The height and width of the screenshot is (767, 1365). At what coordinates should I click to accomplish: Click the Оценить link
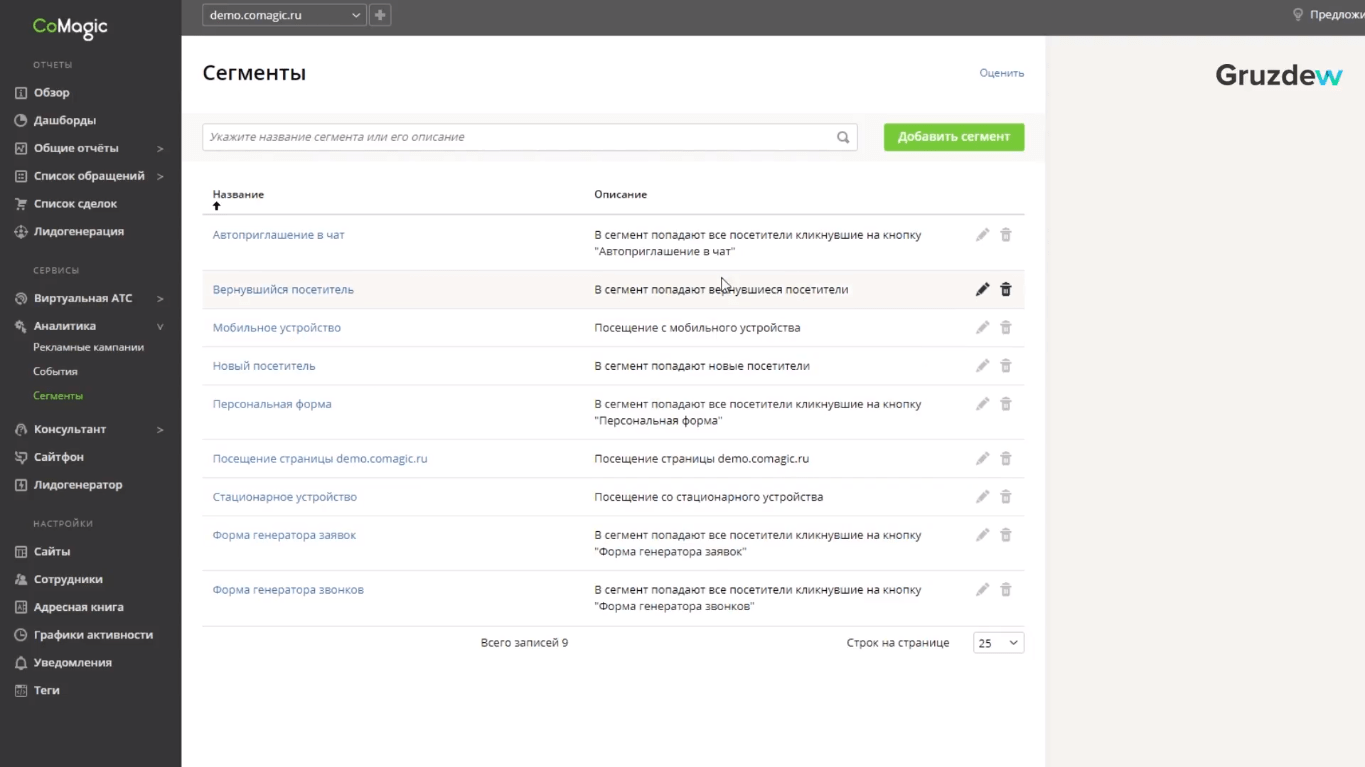(x=1001, y=73)
